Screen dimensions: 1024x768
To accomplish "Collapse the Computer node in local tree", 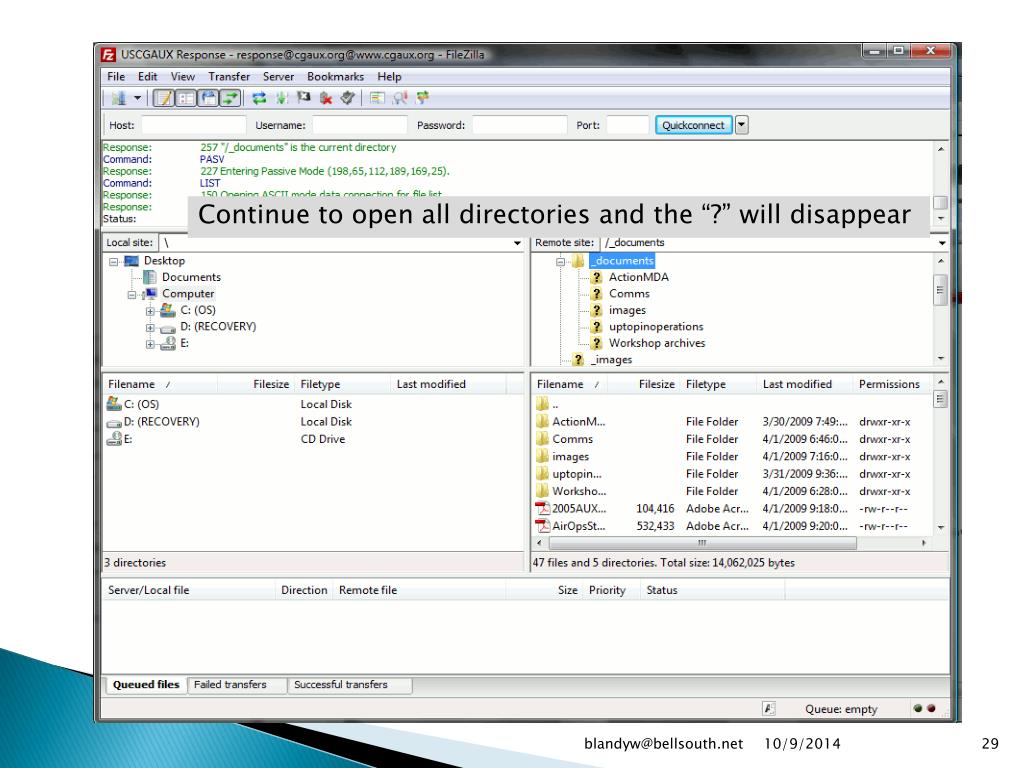I will click(132, 295).
